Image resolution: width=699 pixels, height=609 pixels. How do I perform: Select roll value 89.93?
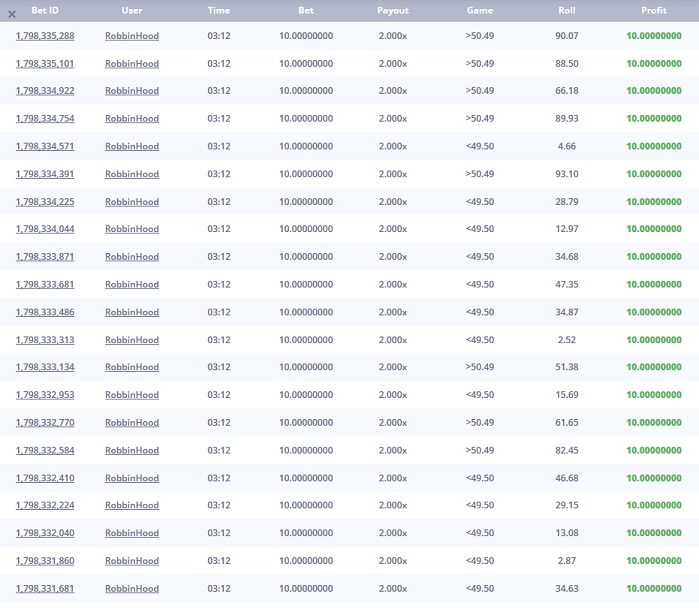pyautogui.click(x=567, y=118)
